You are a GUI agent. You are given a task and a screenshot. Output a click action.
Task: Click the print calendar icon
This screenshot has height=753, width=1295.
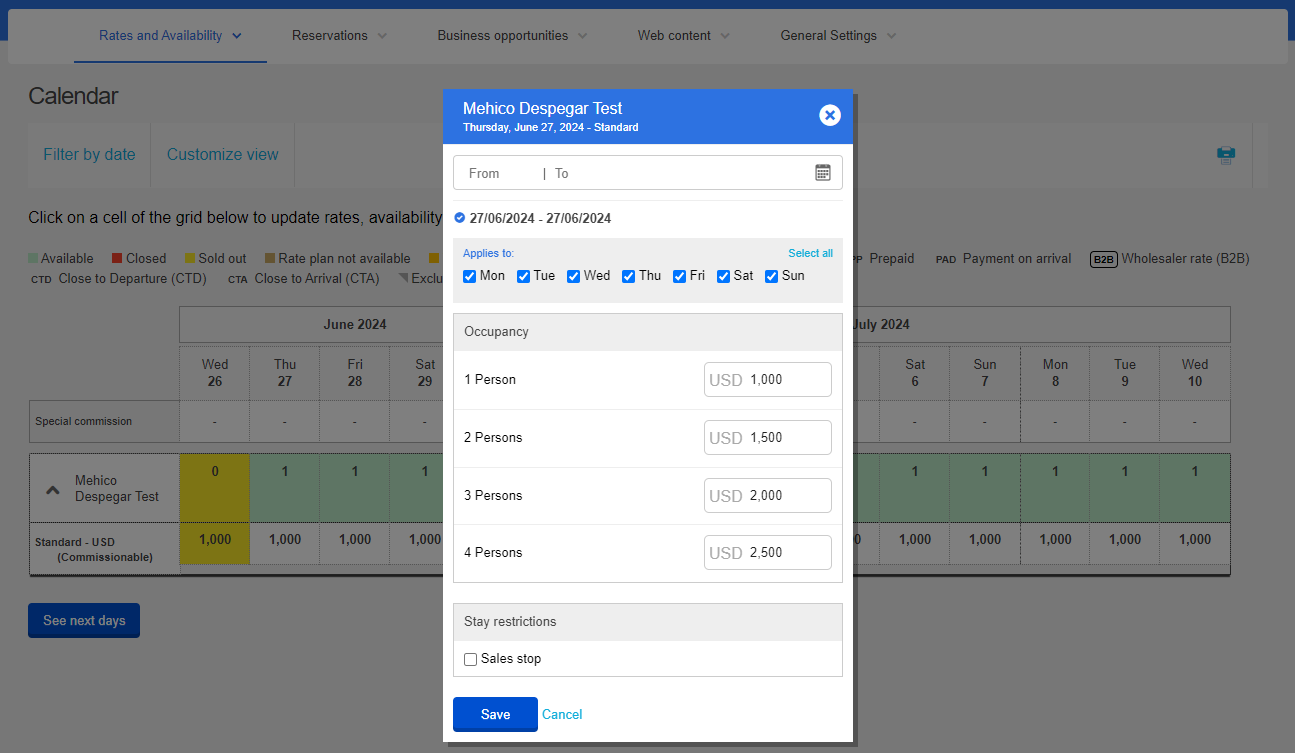point(1225,155)
